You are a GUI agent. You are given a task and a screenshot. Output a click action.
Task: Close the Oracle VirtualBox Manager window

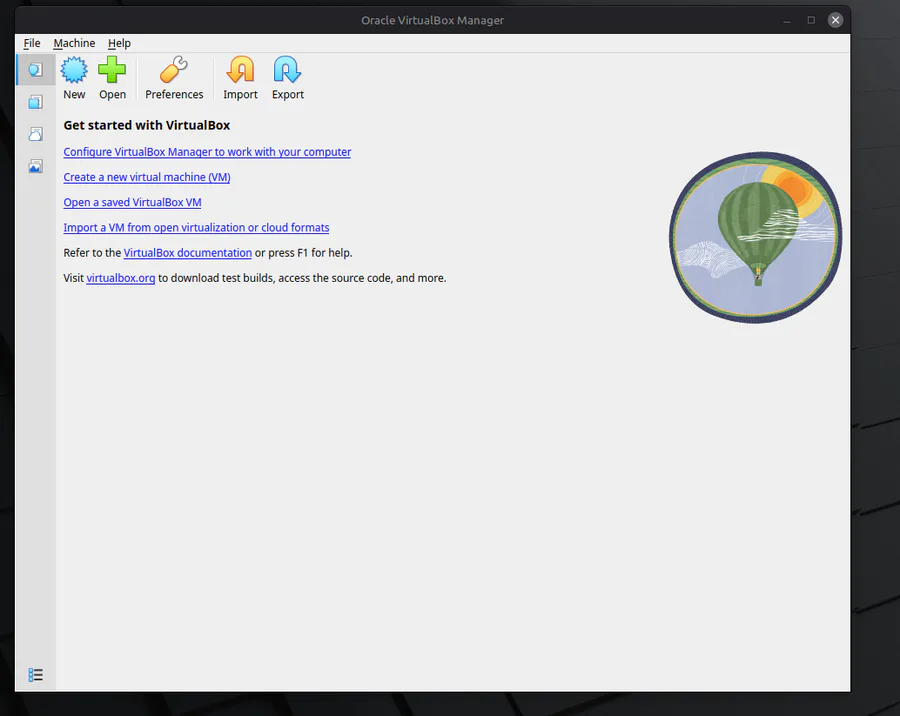(835, 20)
